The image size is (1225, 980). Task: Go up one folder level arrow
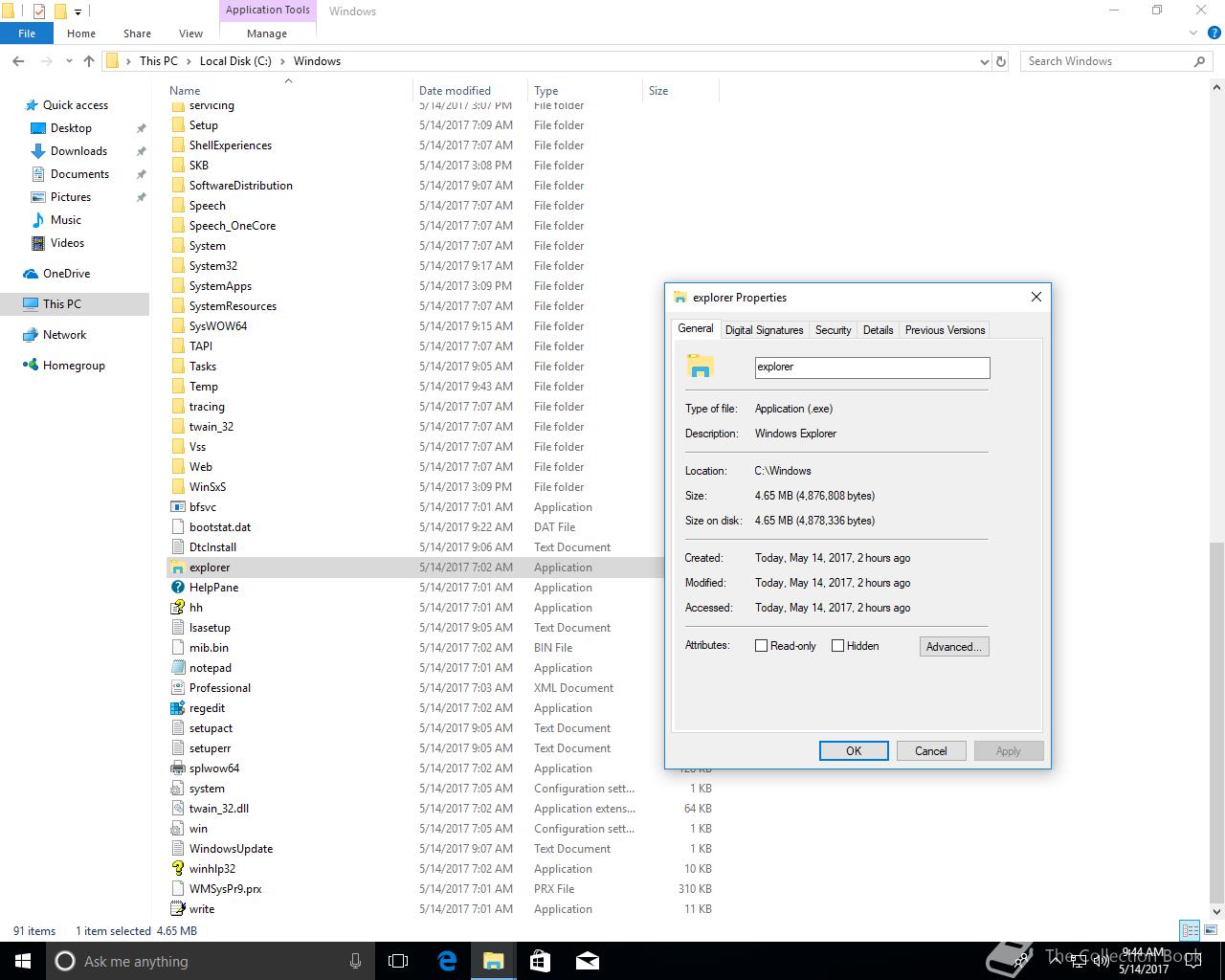click(x=89, y=61)
